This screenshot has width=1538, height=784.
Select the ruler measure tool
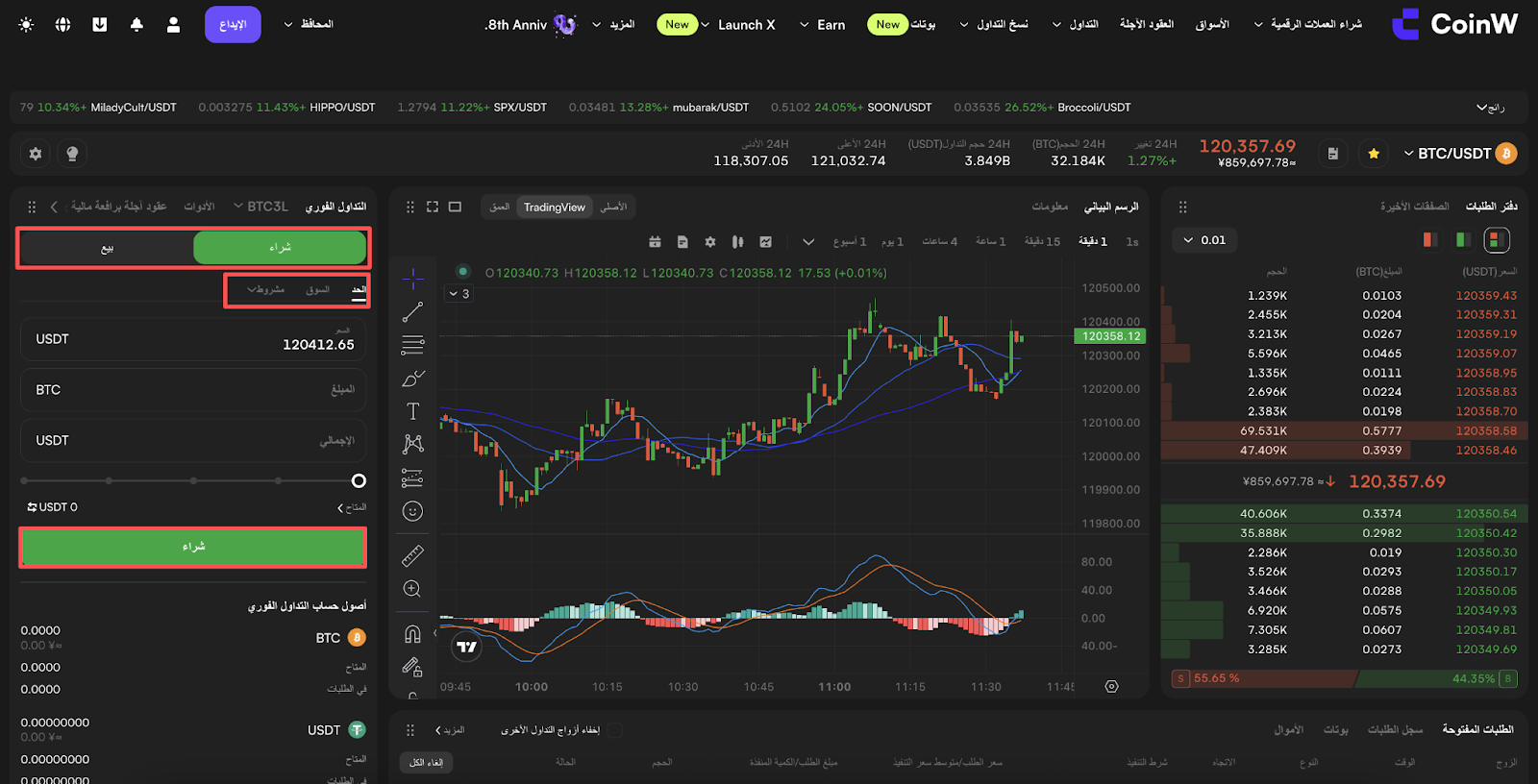[x=413, y=555]
